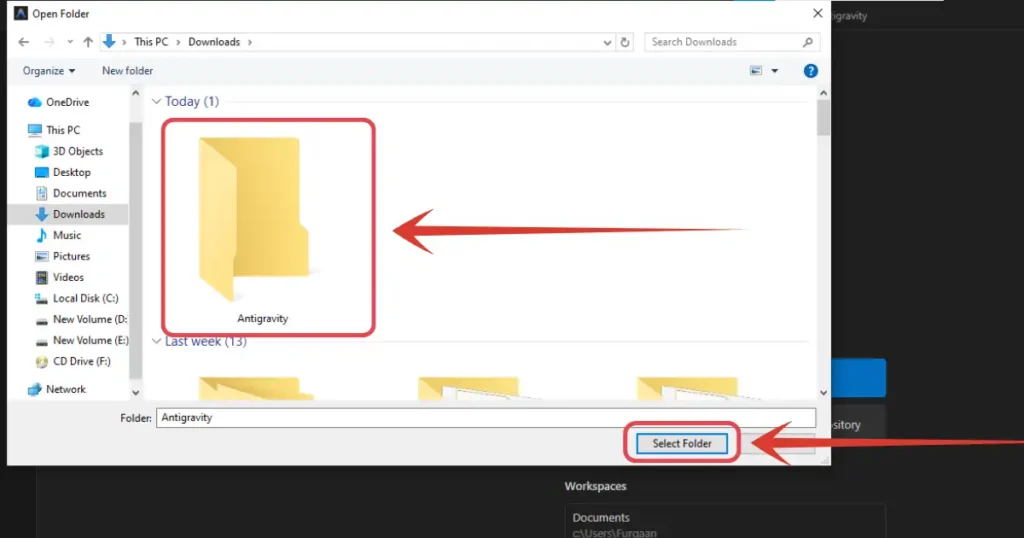Open the view options dropdown arrow

tap(774, 71)
